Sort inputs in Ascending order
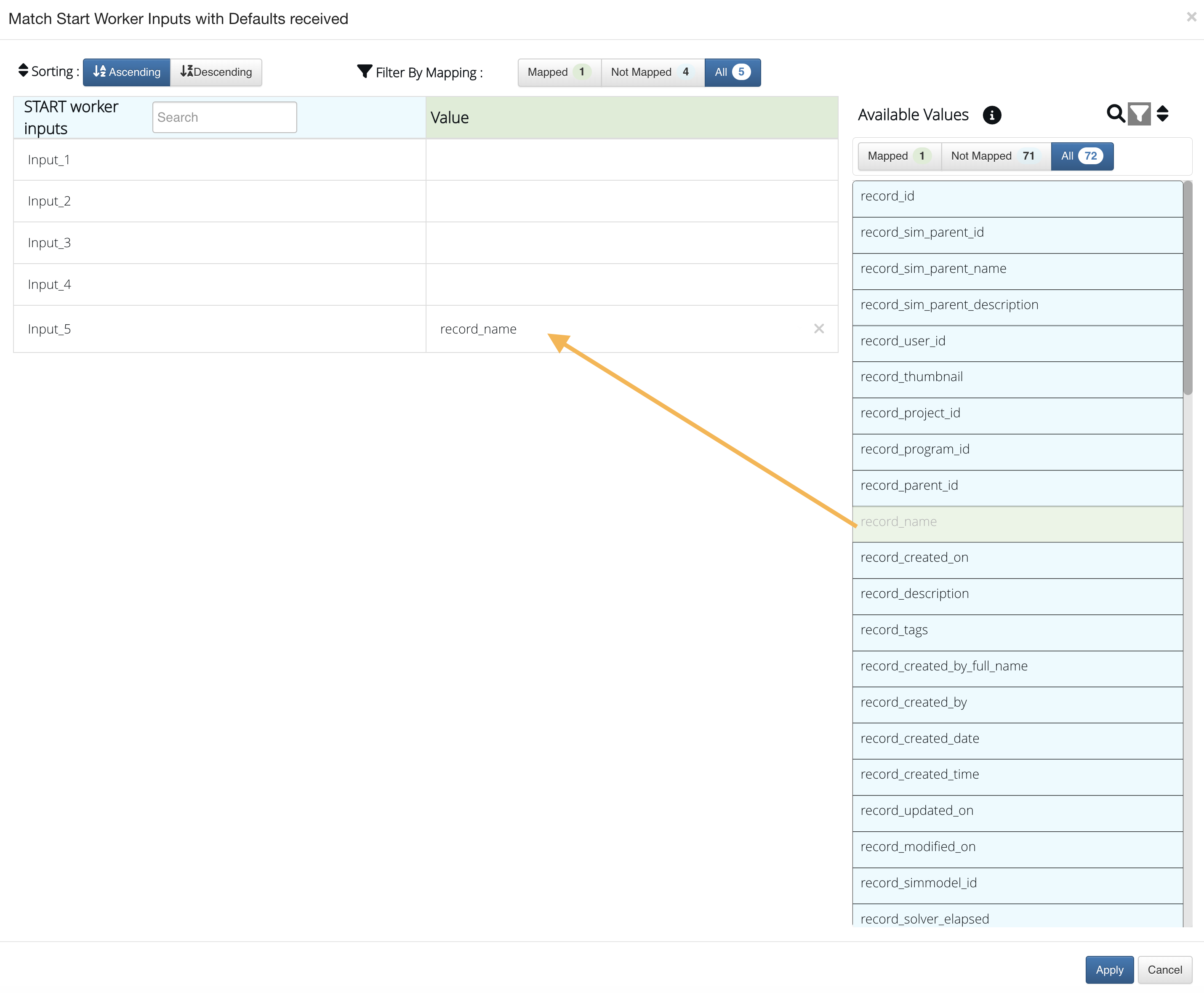The width and height of the screenshot is (1204, 993). tap(126, 72)
